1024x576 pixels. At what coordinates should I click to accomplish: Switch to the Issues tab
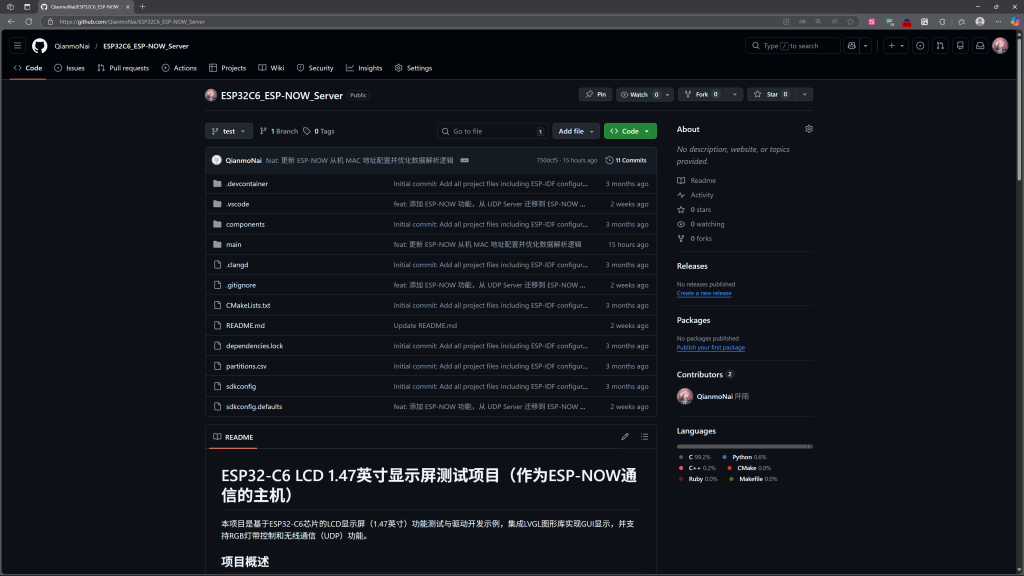(69, 68)
